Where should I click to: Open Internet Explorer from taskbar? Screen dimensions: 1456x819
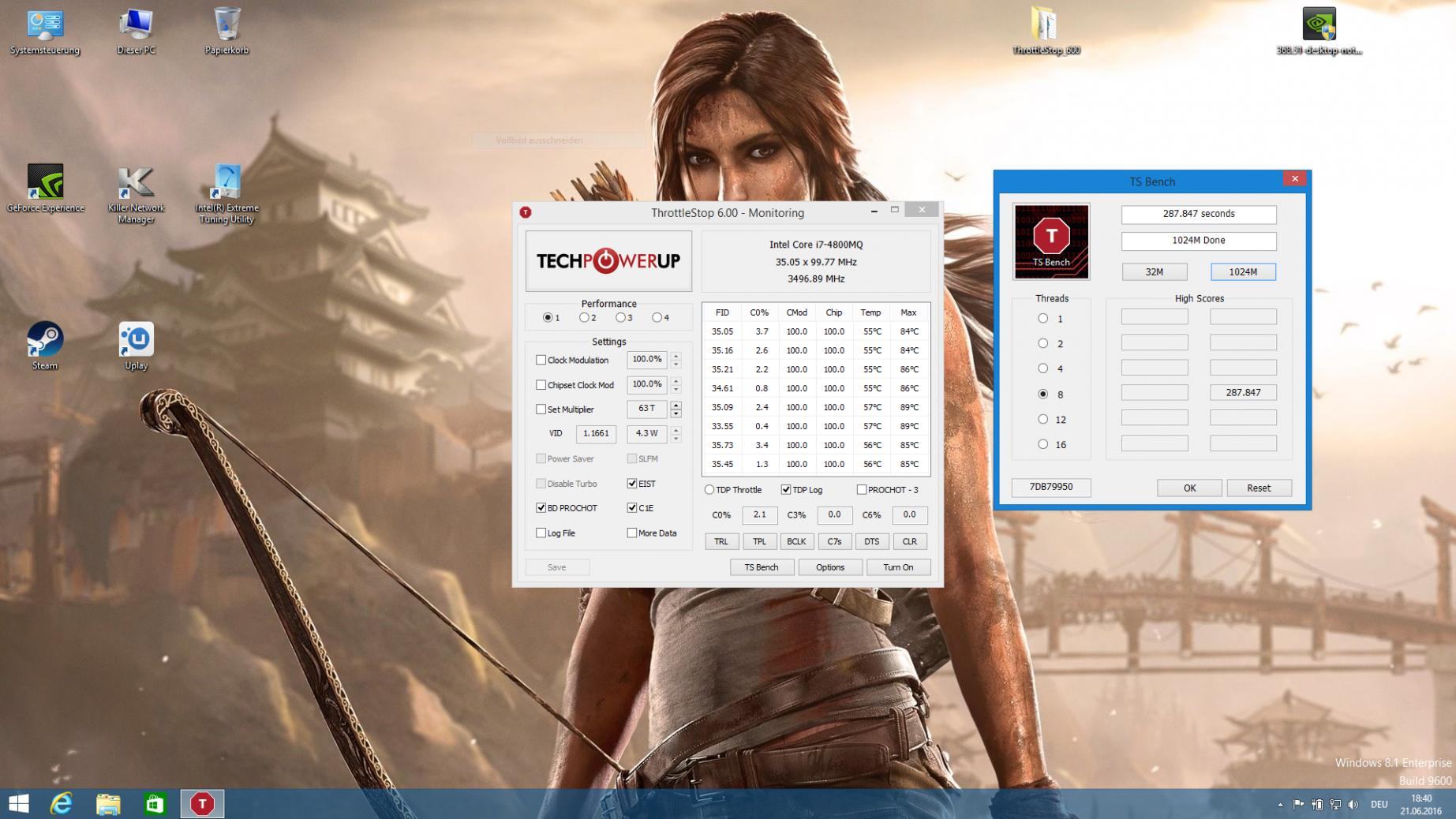[x=62, y=804]
